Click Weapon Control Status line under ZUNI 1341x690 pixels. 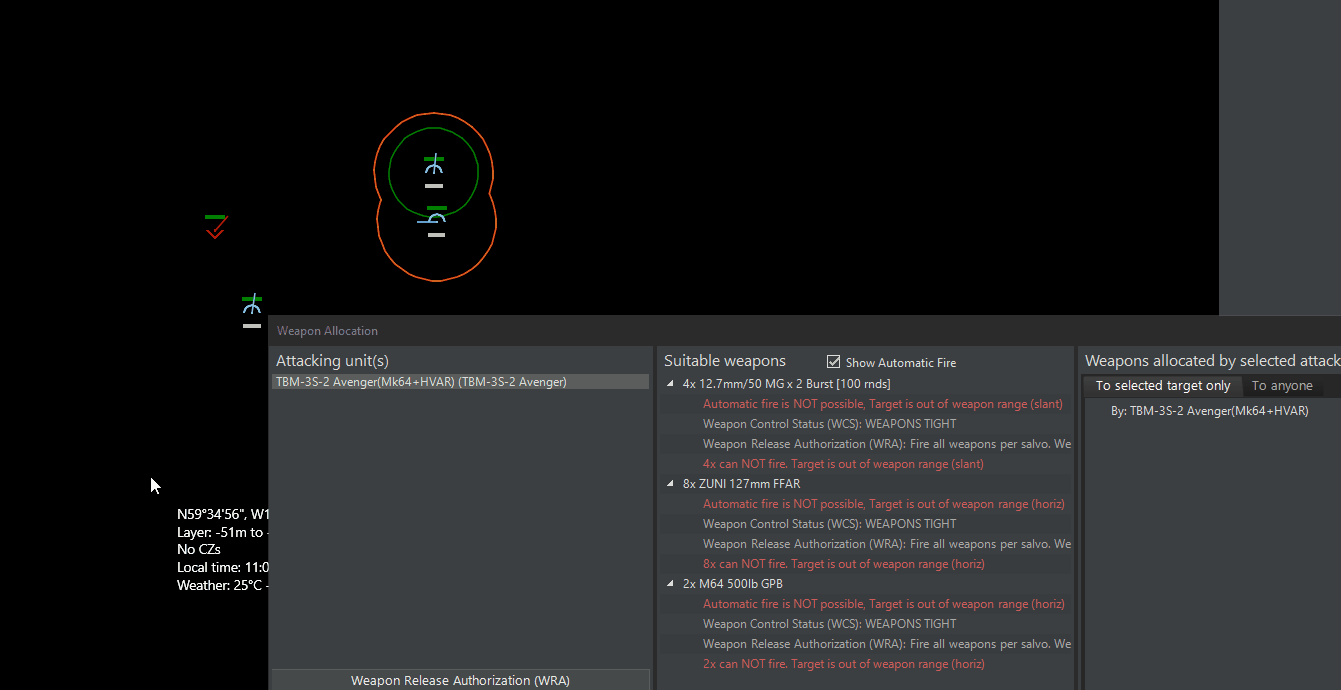pos(829,524)
